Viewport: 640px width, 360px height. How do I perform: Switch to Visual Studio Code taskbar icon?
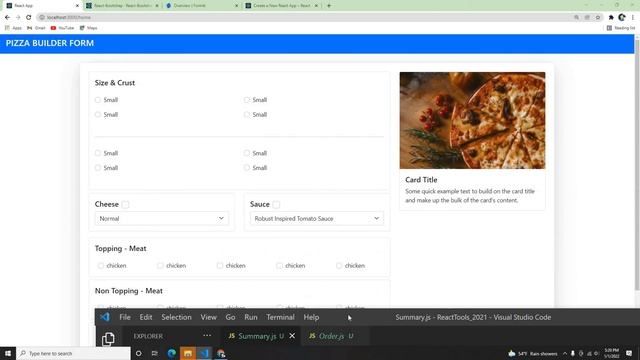[x=204, y=353]
